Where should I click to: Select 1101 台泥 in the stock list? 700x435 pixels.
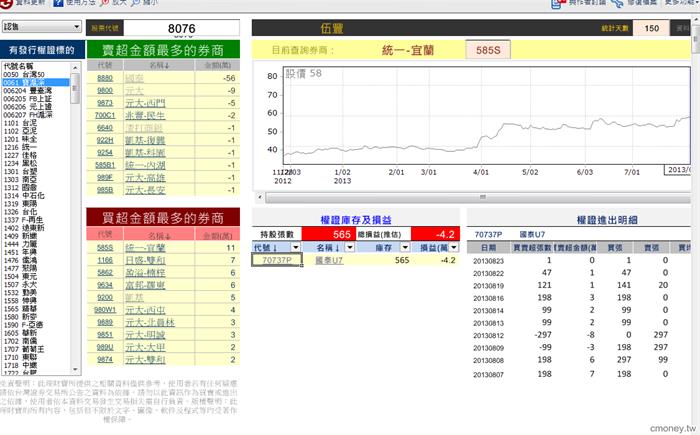21,123
